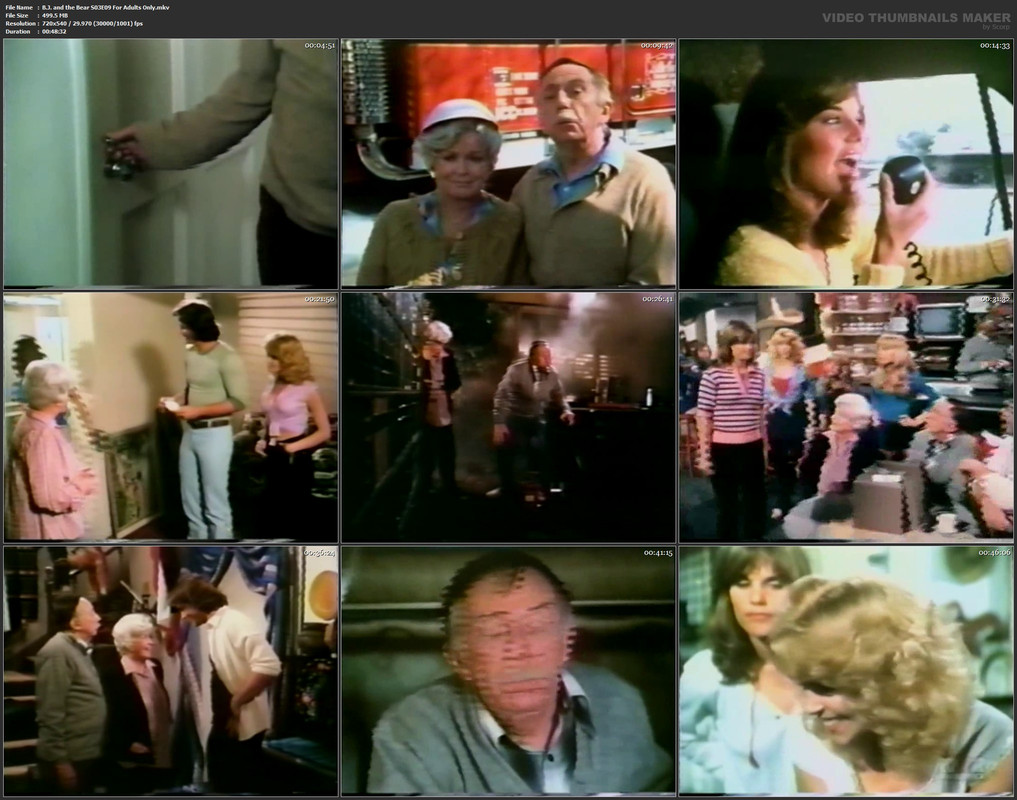The width and height of the screenshot is (1017, 800).
Task: Open the thumbnail of a hand on a doorknob
Action: click(x=171, y=164)
